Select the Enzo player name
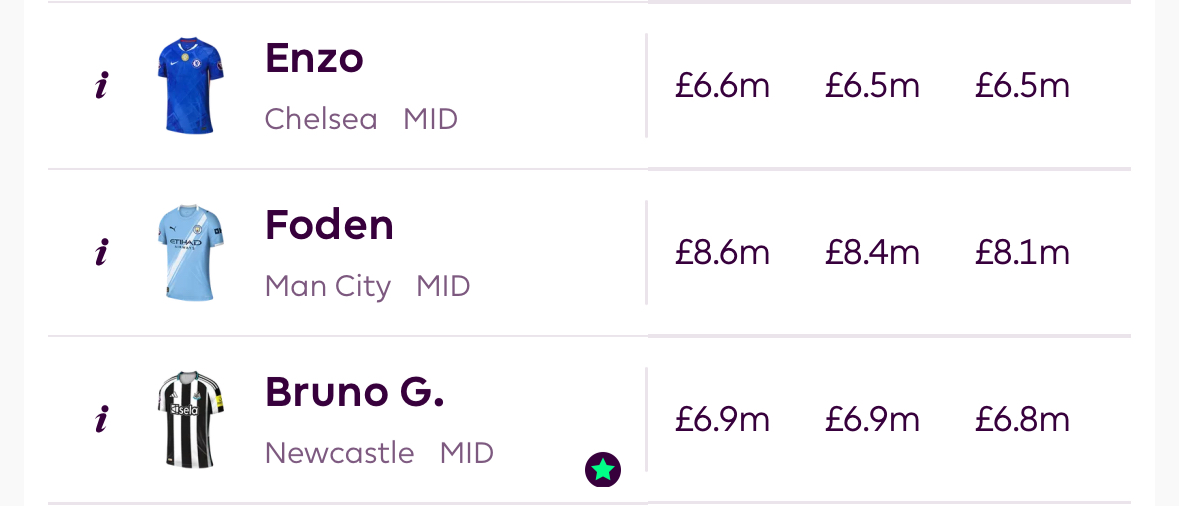Image resolution: width=1179 pixels, height=506 pixels. point(314,59)
